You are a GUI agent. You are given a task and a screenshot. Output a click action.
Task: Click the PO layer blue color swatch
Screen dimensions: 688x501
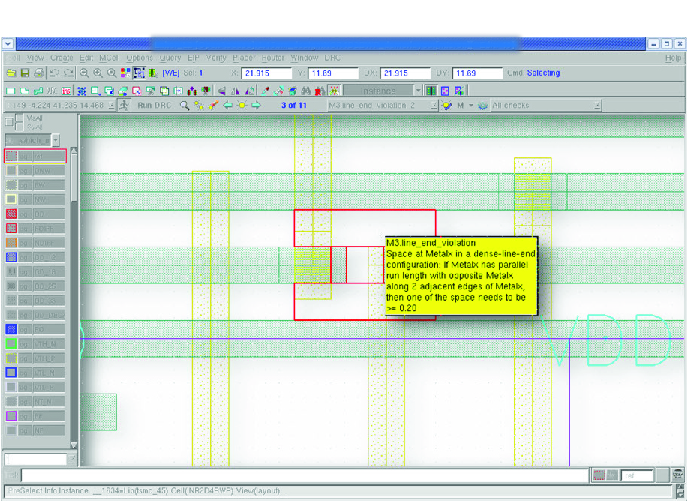point(11,329)
